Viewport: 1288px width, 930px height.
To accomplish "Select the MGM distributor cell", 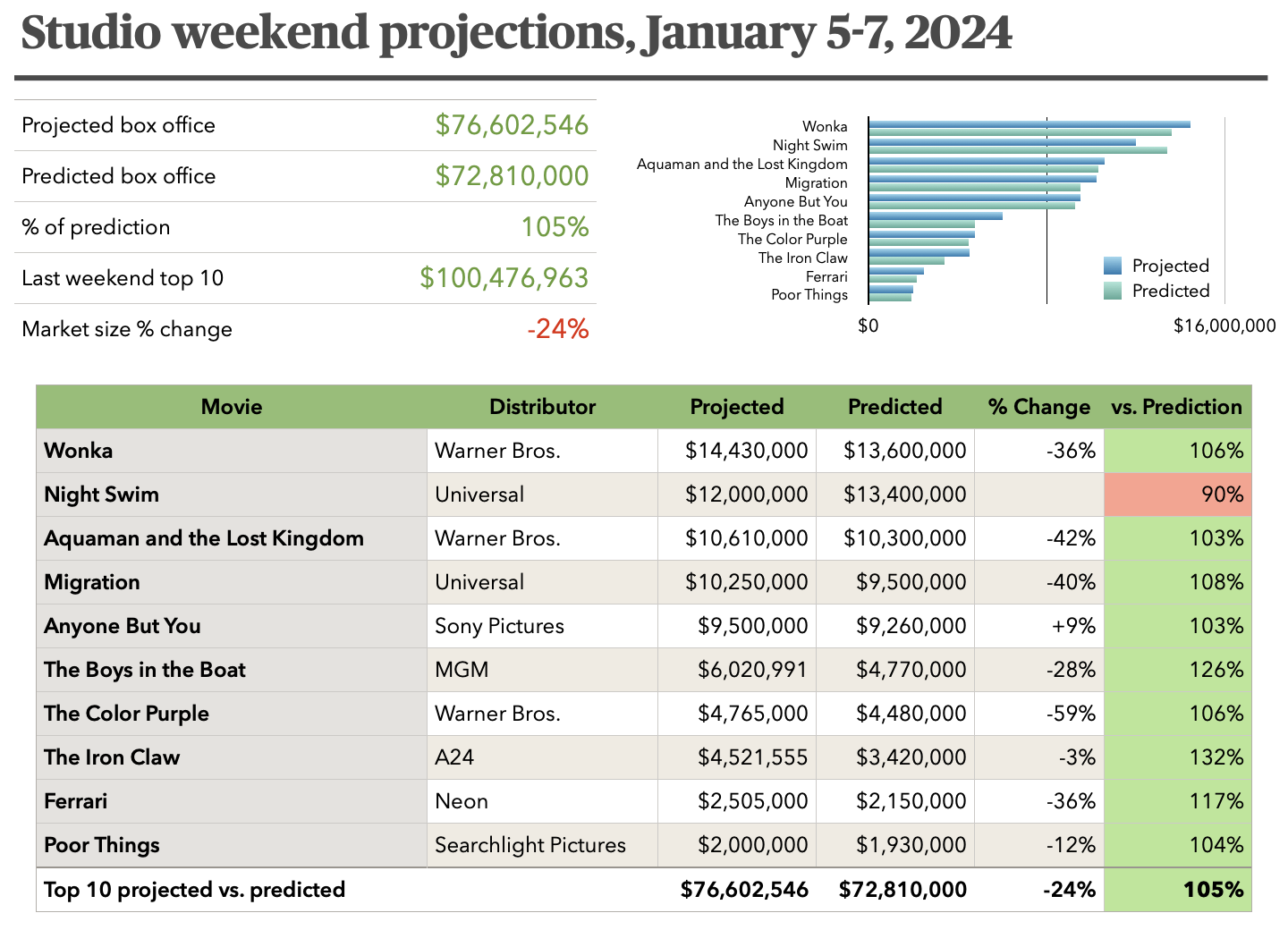I will (462, 670).
